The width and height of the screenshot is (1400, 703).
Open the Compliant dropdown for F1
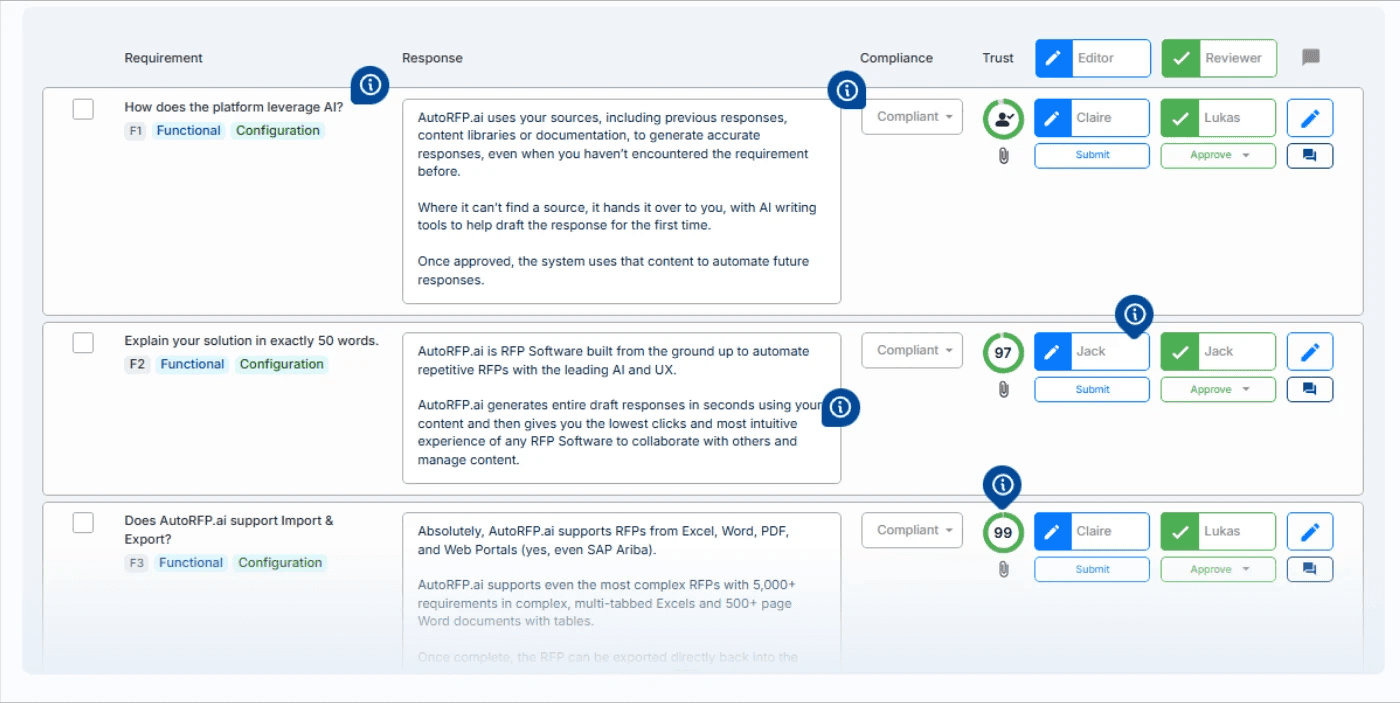(911, 116)
